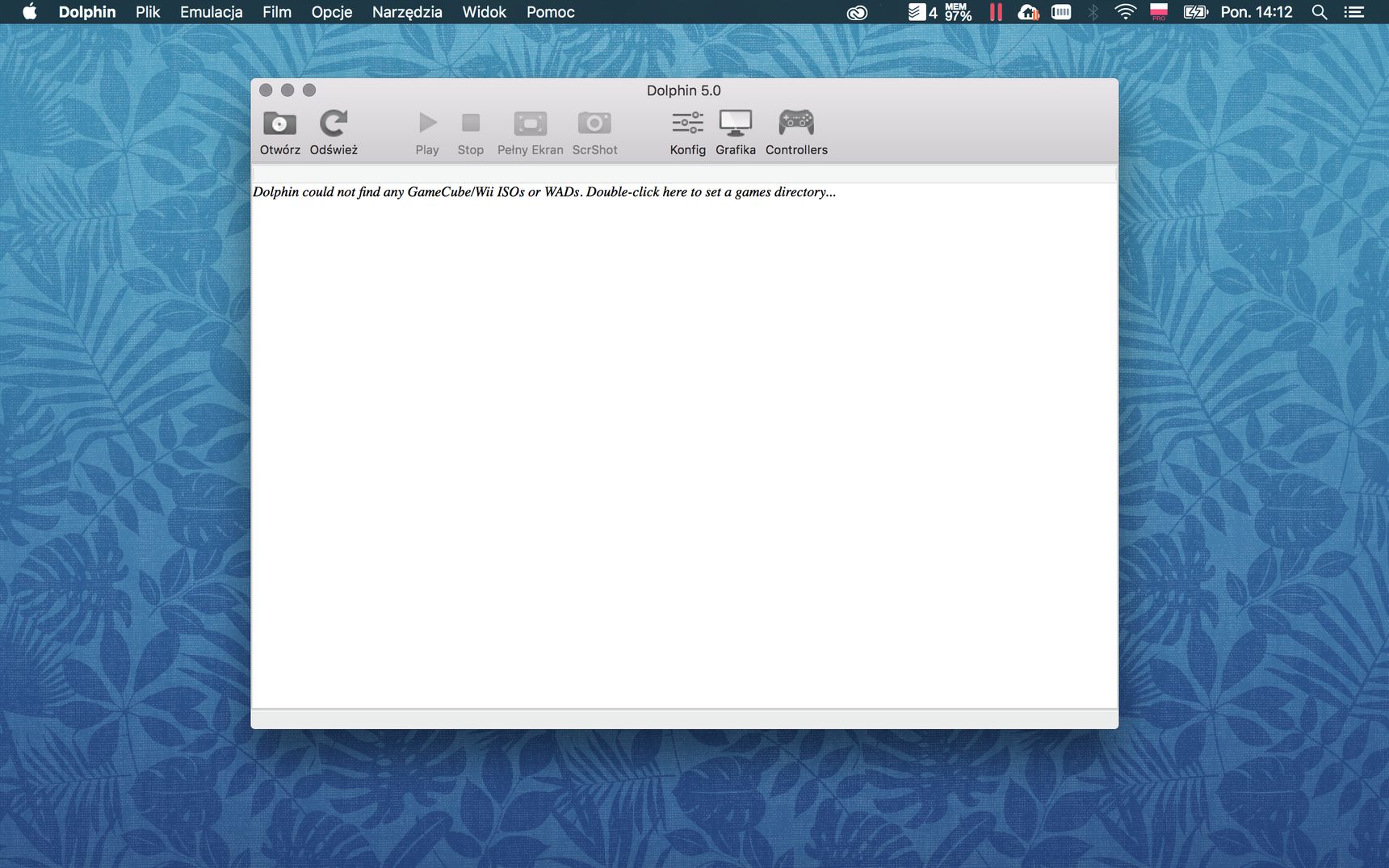Open Spotlight search magnifier
The height and width of the screenshot is (868, 1389).
tap(1320, 12)
